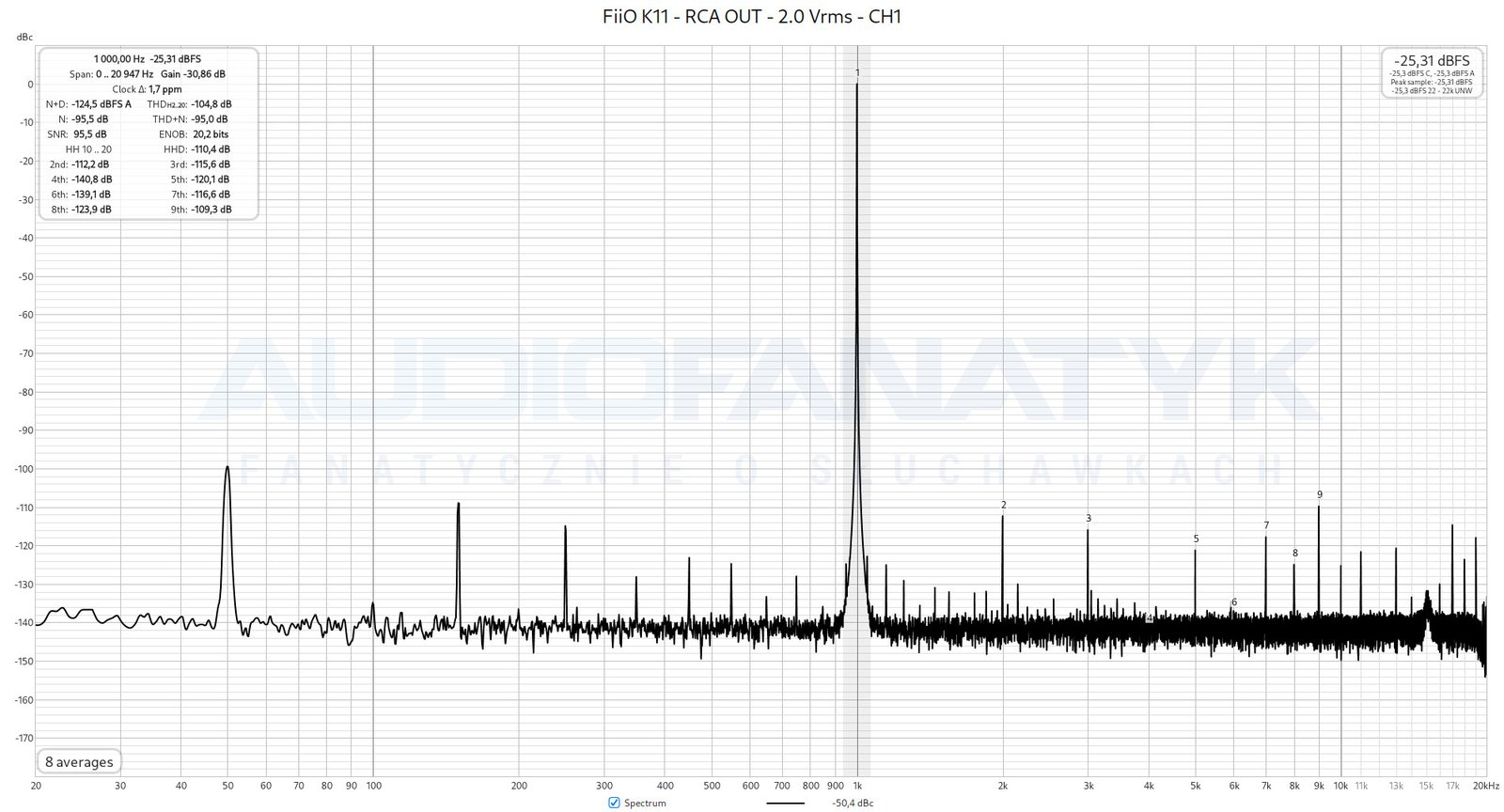Click the 'SNR: 95,5 dB' value
The width and height of the screenshot is (1504, 812).
[x=77, y=134]
